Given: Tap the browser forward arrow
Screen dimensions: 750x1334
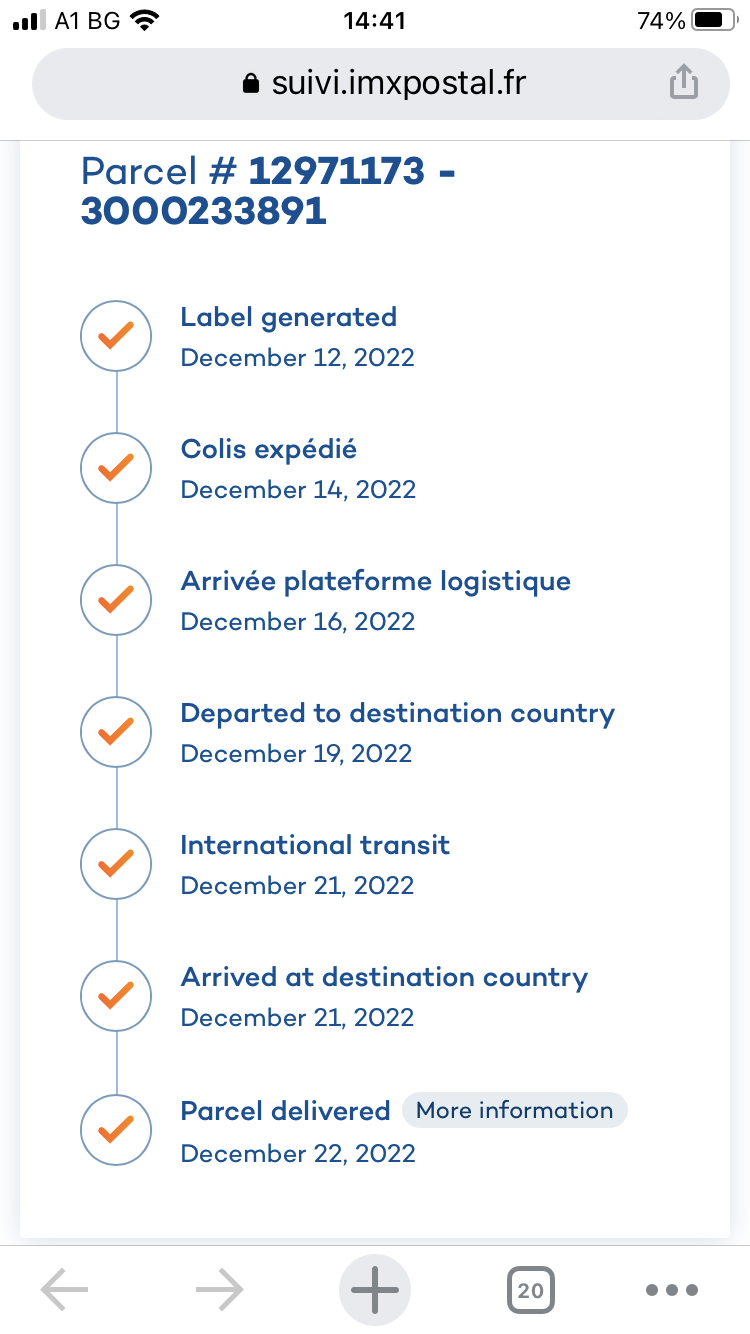Looking at the screenshot, I should (220, 1290).
